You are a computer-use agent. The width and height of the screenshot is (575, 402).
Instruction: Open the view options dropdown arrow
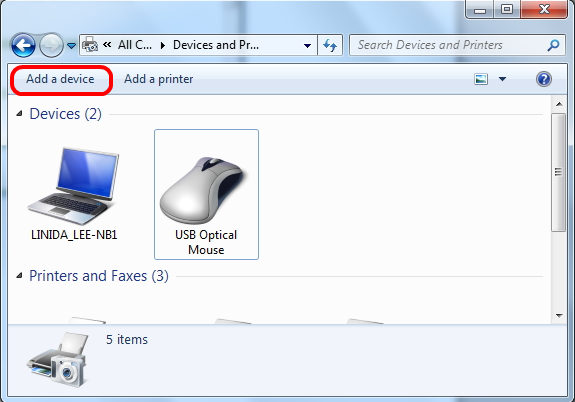tap(502, 79)
